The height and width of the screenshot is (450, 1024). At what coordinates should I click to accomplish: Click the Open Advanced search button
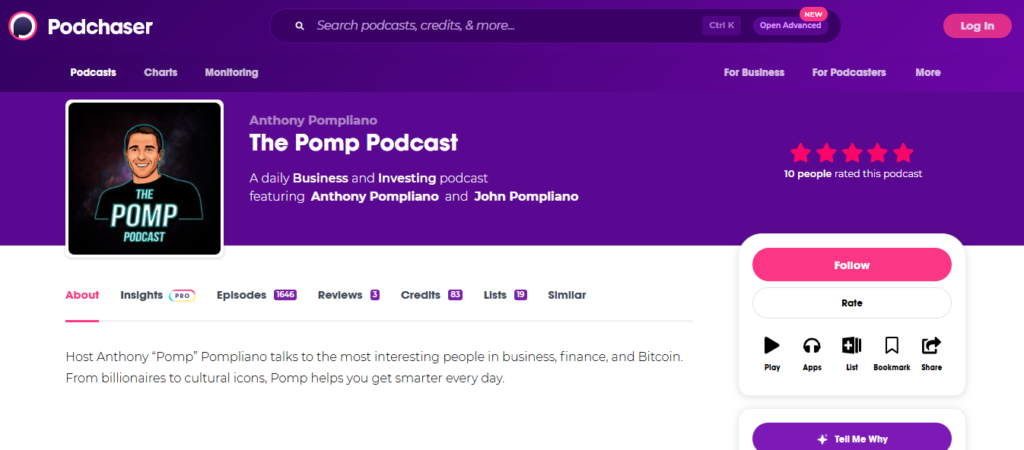(x=790, y=25)
